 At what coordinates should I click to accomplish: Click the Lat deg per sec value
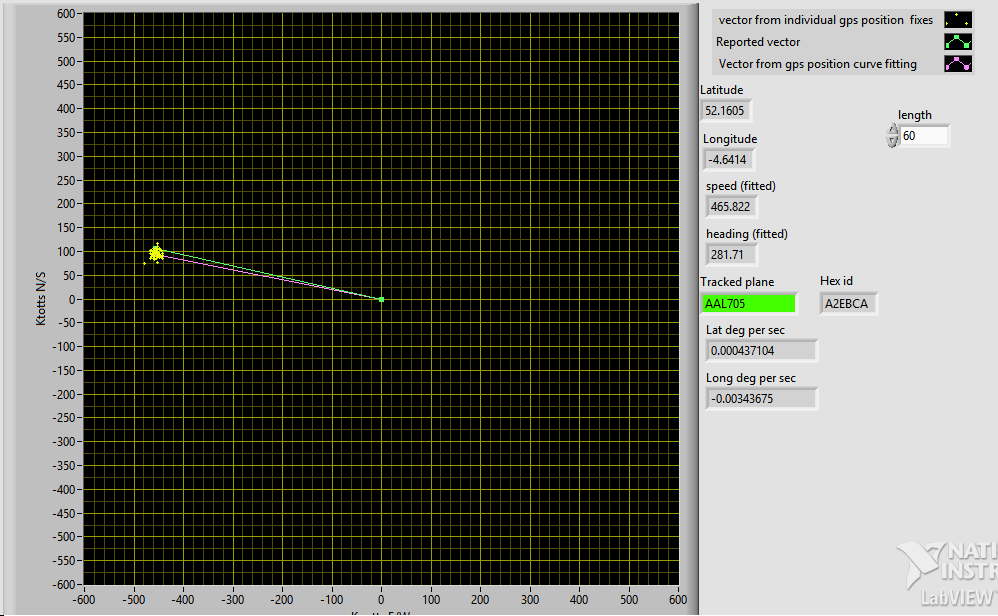click(x=760, y=351)
